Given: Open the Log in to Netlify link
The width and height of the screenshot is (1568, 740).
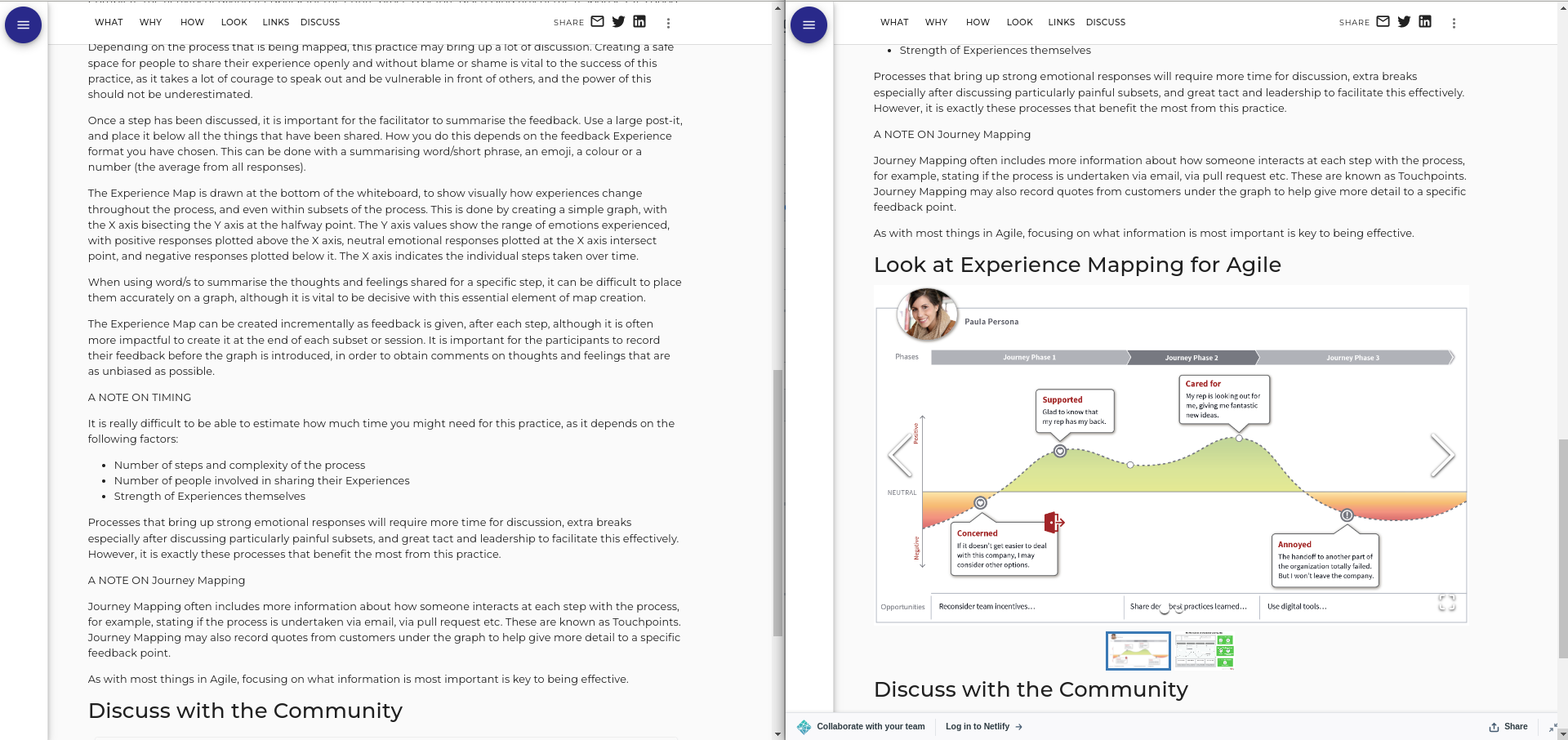Looking at the screenshot, I should click(x=978, y=726).
